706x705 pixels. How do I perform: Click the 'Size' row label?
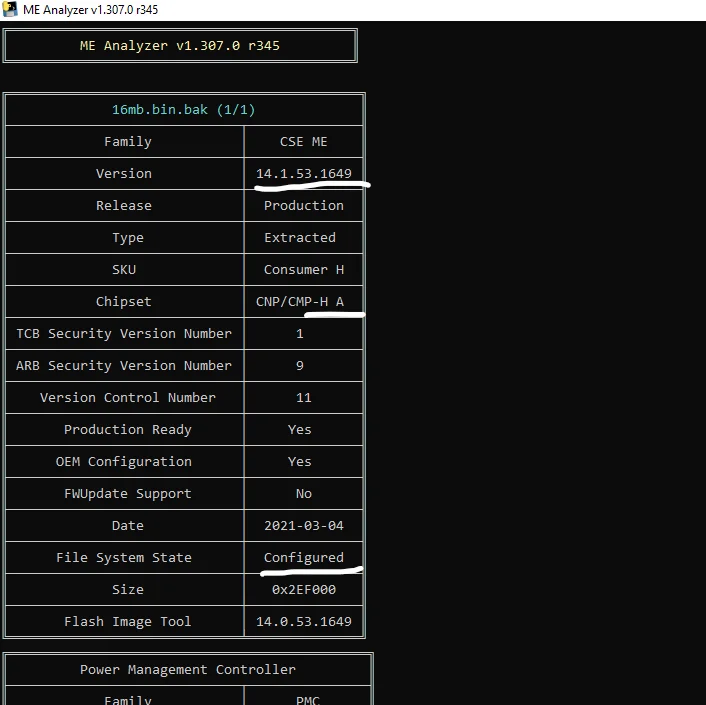click(x=128, y=589)
